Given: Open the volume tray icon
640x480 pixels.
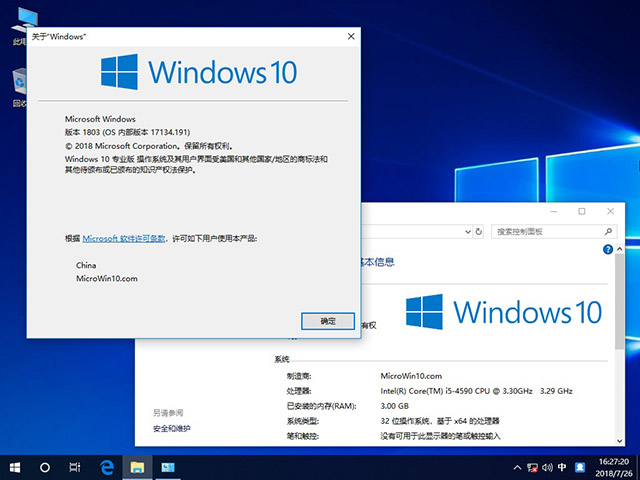Looking at the screenshot, I should (547, 467).
